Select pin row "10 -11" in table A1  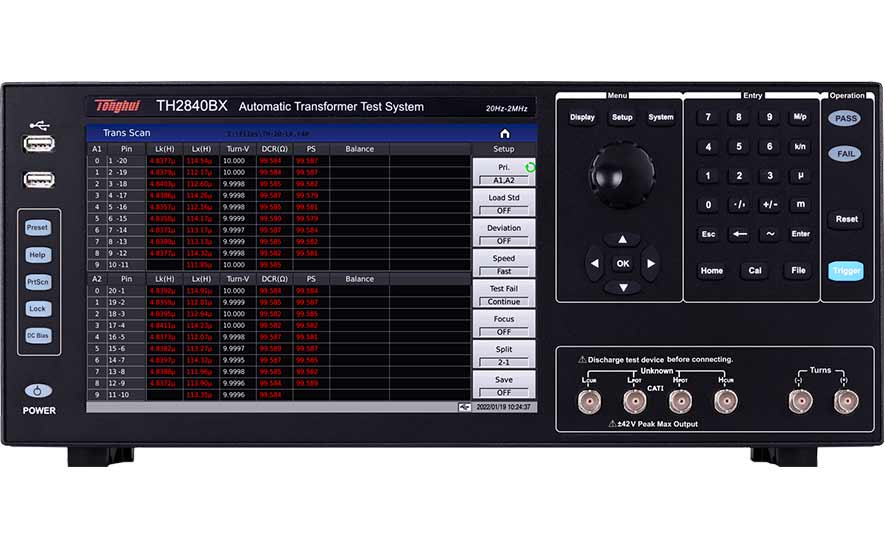click(279, 265)
